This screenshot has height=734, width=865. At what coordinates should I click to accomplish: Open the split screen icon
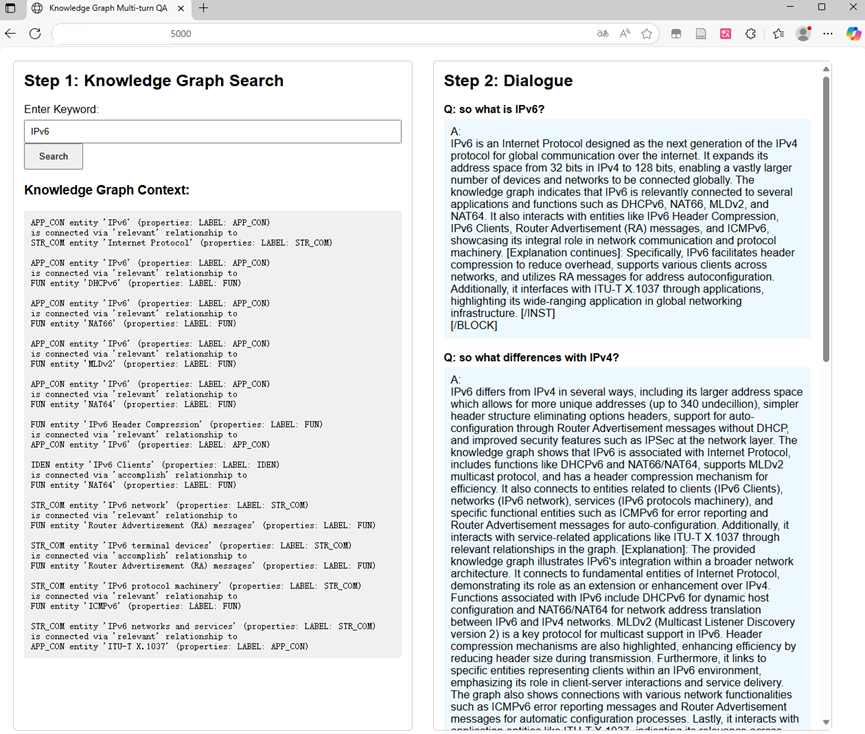pos(676,34)
